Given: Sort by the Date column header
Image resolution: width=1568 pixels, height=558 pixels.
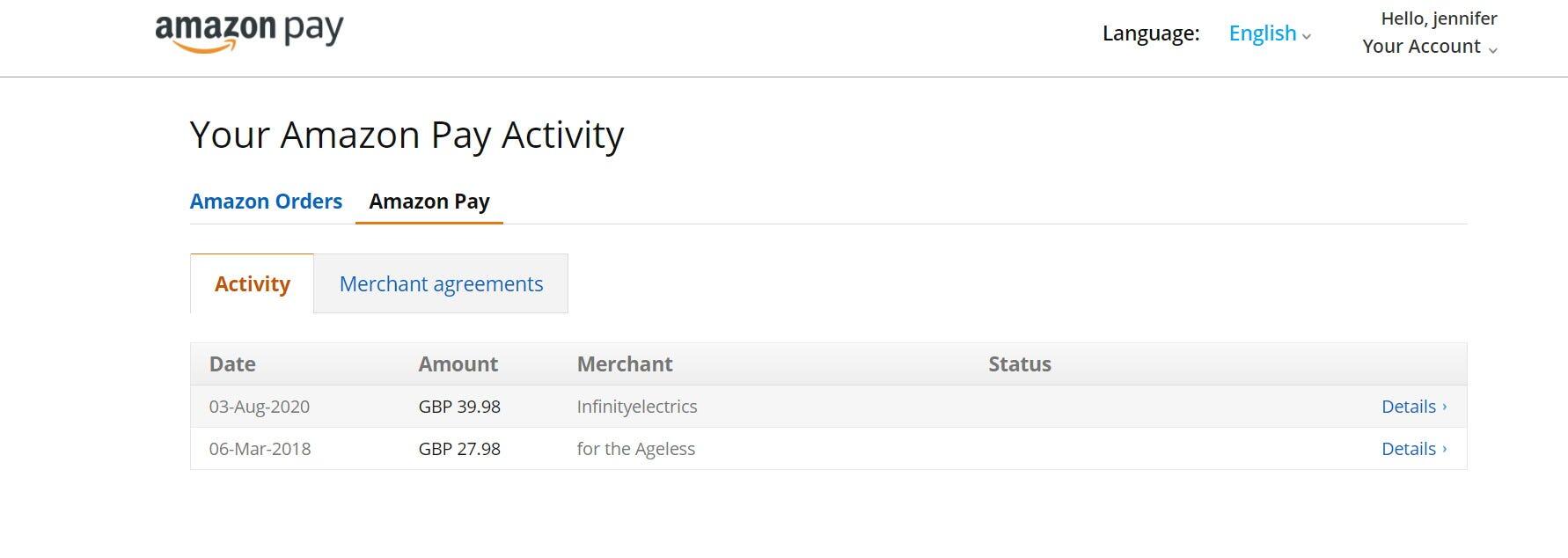Looking at the screenshot, I should (x=231, y=363).
